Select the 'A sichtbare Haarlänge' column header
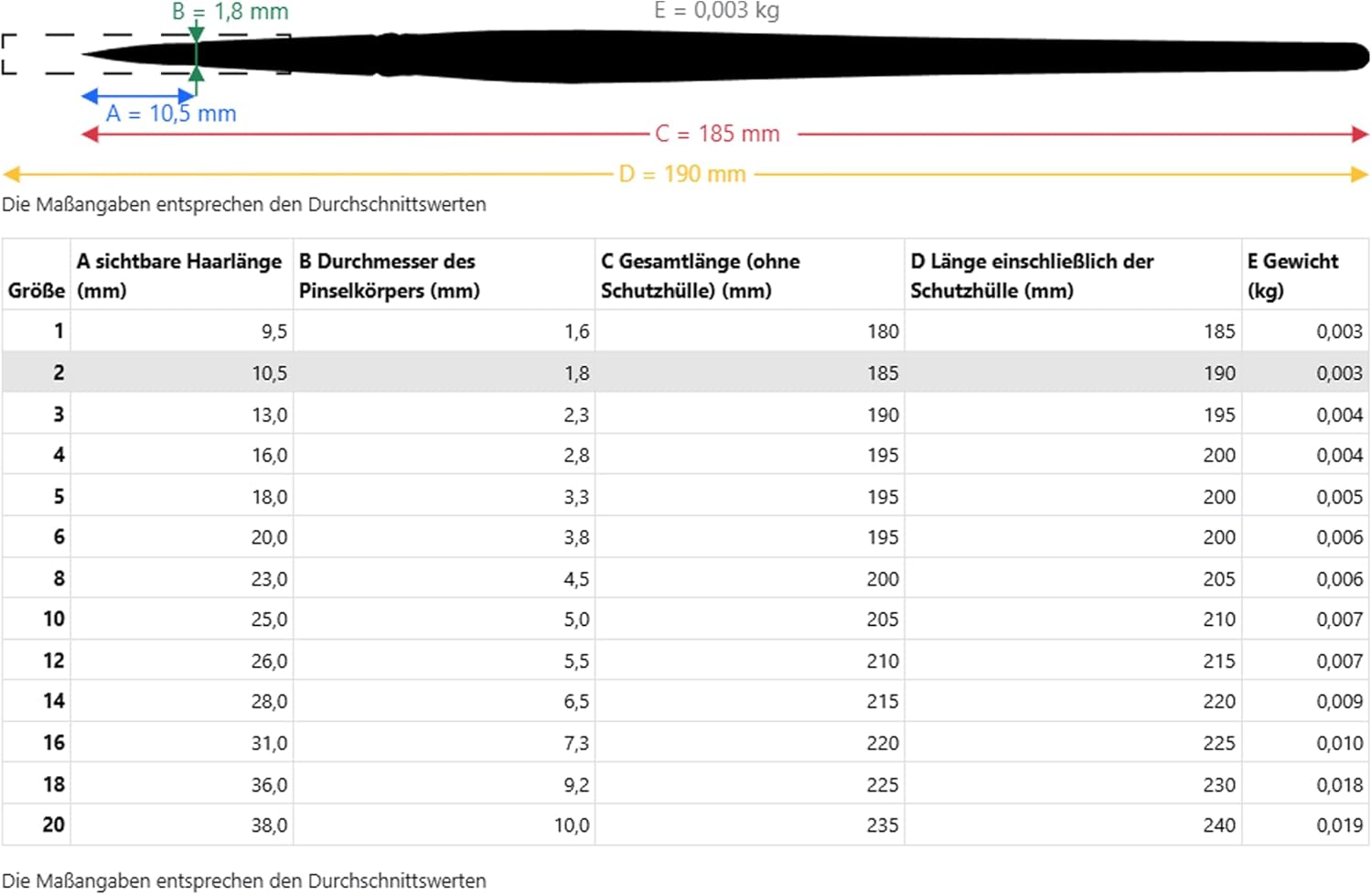Screen dimensions: 1372x895 coord(179,275)
